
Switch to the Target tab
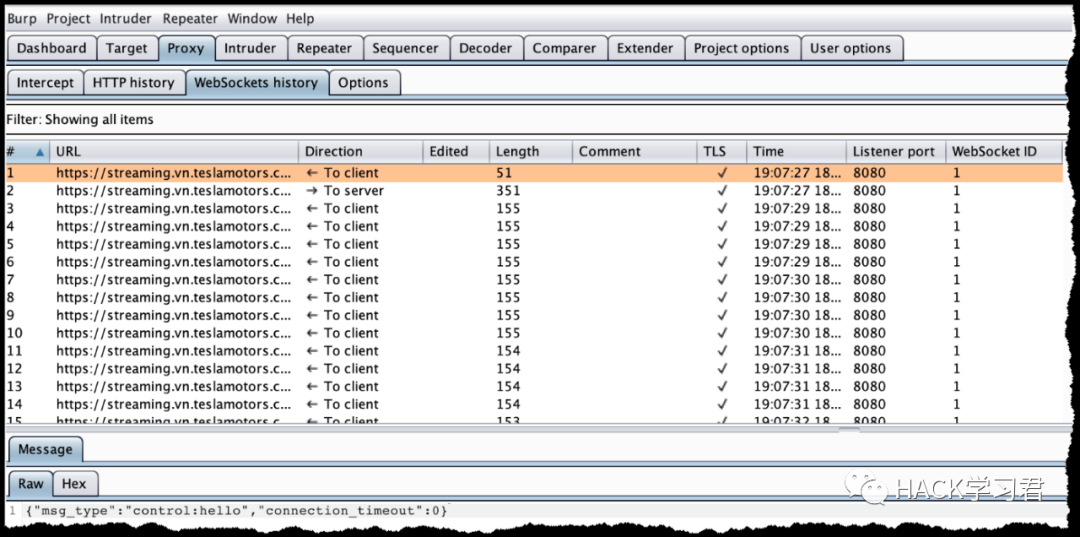127,48
